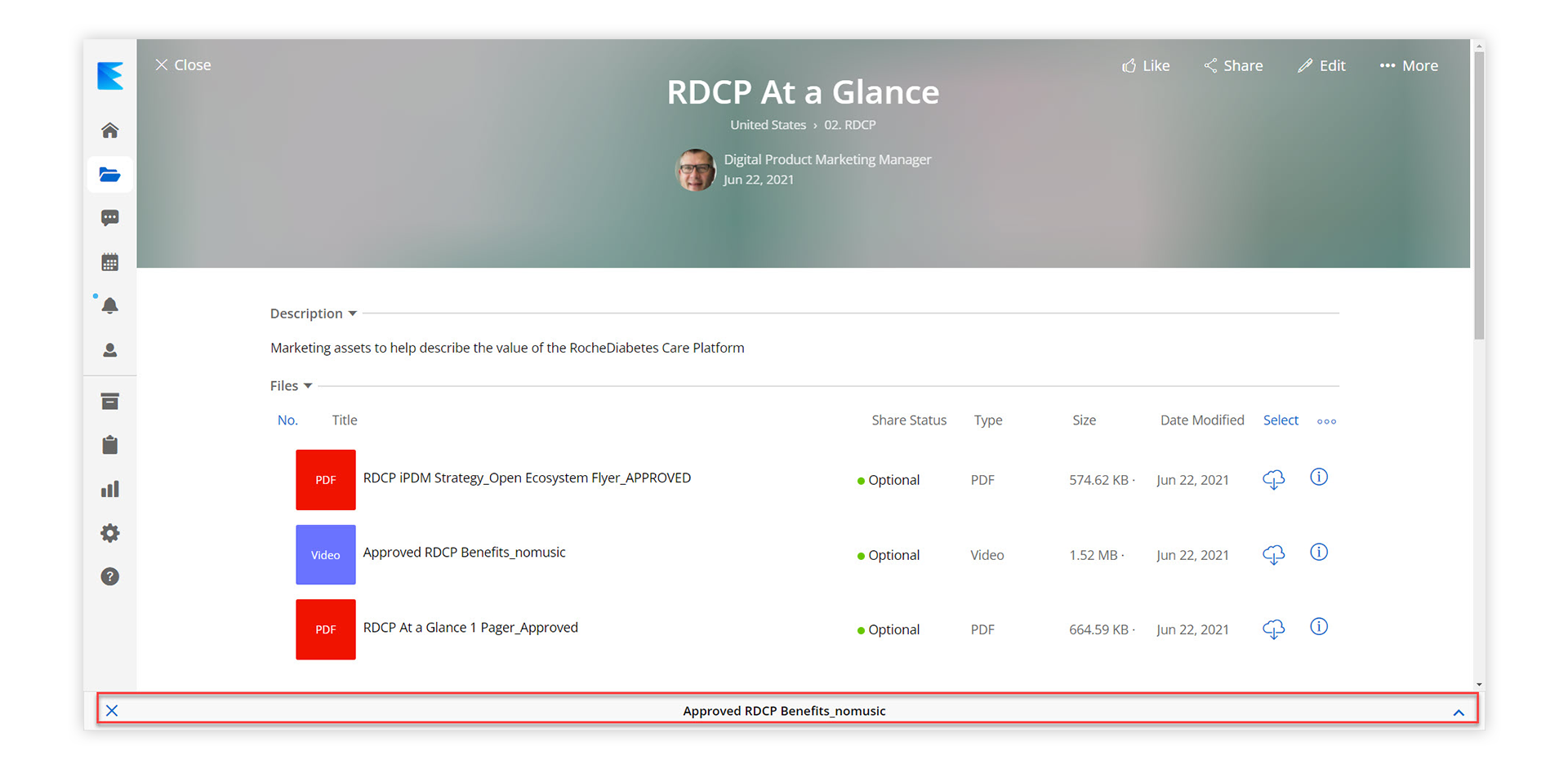The width and height of the screenshot is (1568, 773).
Task: Open the clipboard sidebar icon
Action: point(109,445)
